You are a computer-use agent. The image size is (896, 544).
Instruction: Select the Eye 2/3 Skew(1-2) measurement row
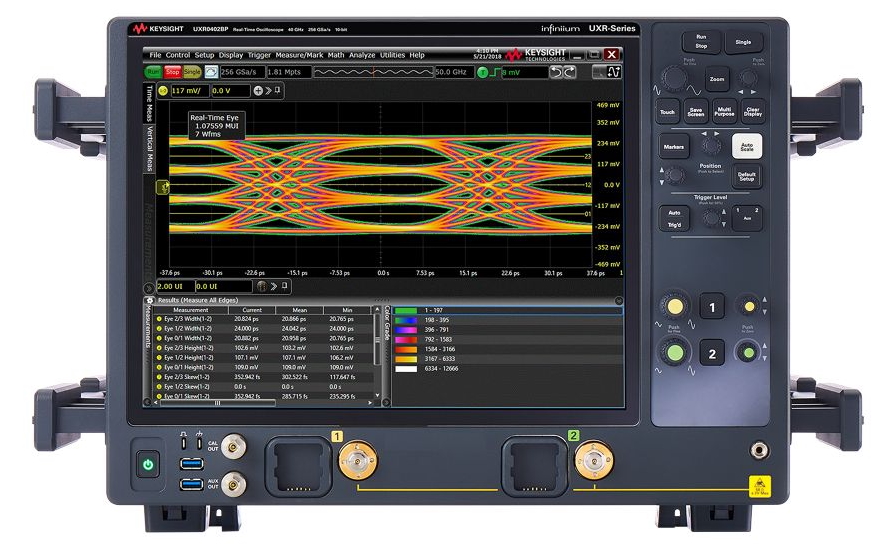point(263,377)
